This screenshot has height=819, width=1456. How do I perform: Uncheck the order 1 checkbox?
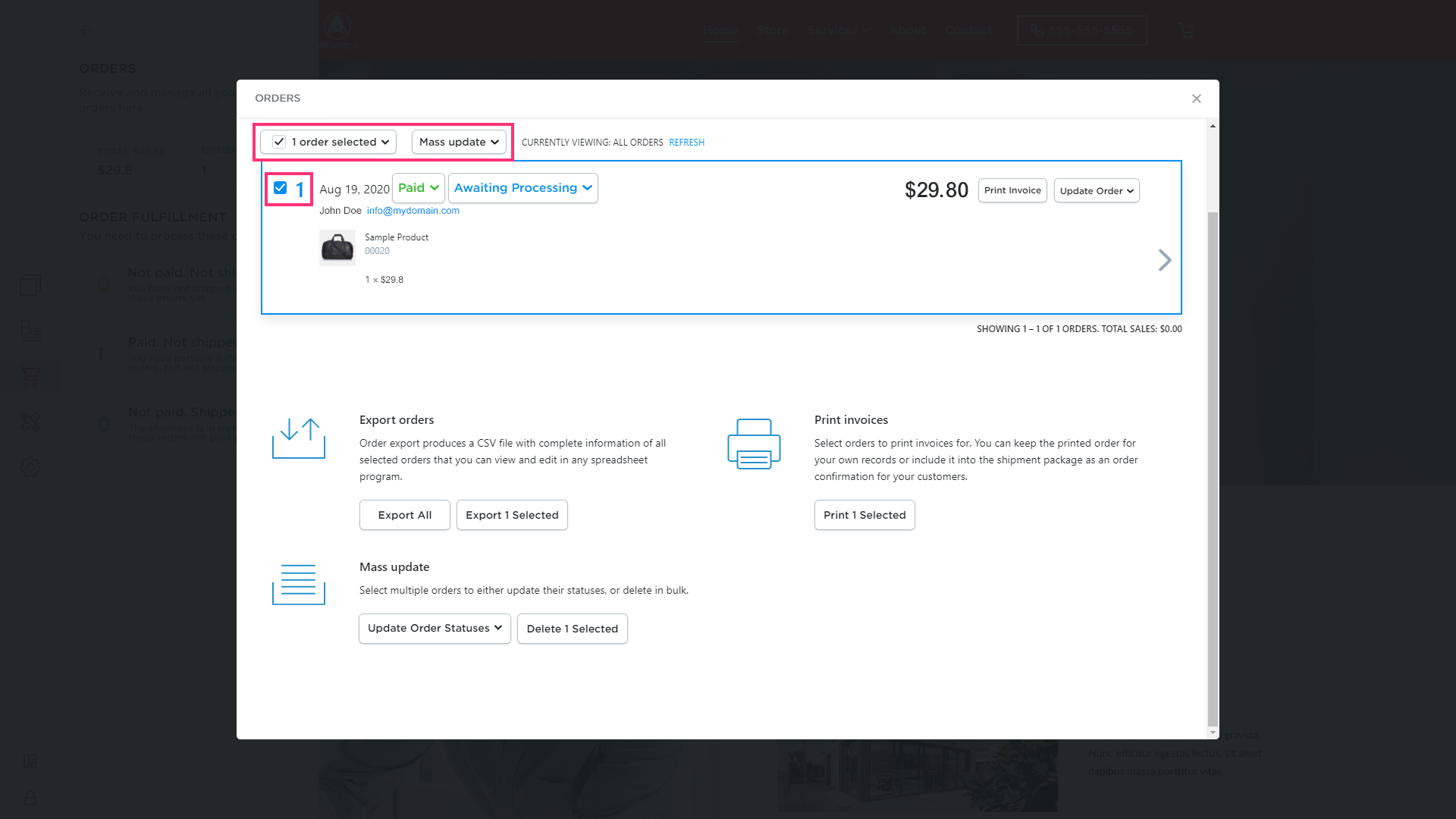(280, 187)
